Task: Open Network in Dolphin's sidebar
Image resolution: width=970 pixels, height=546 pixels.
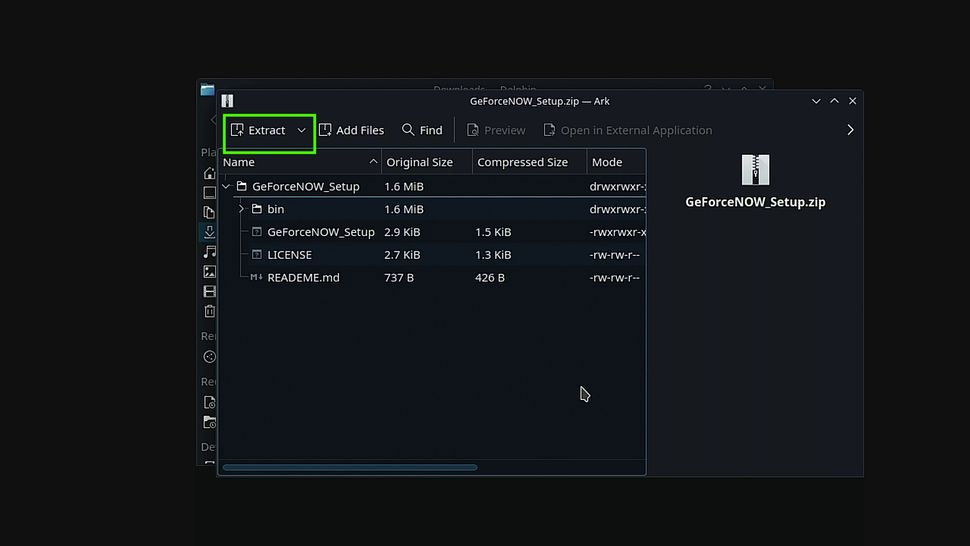Action: click(210, 357)
